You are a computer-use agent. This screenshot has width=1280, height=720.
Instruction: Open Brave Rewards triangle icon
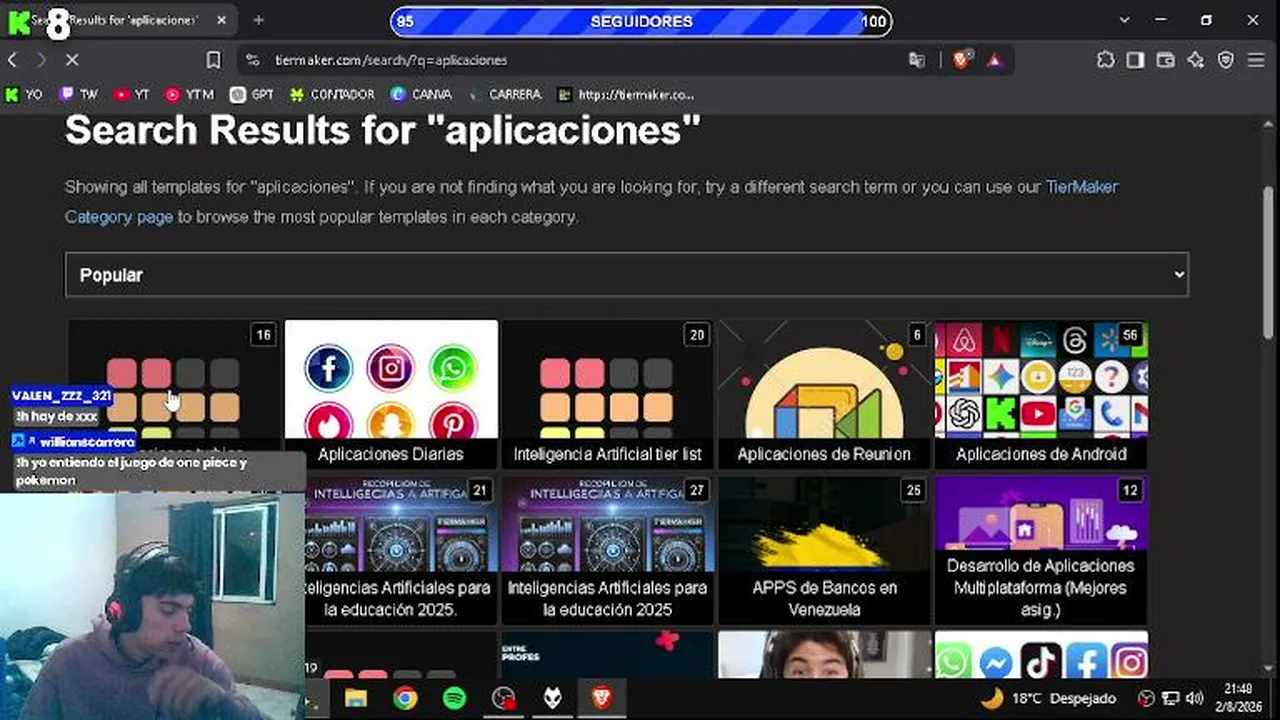click(994, 60)
